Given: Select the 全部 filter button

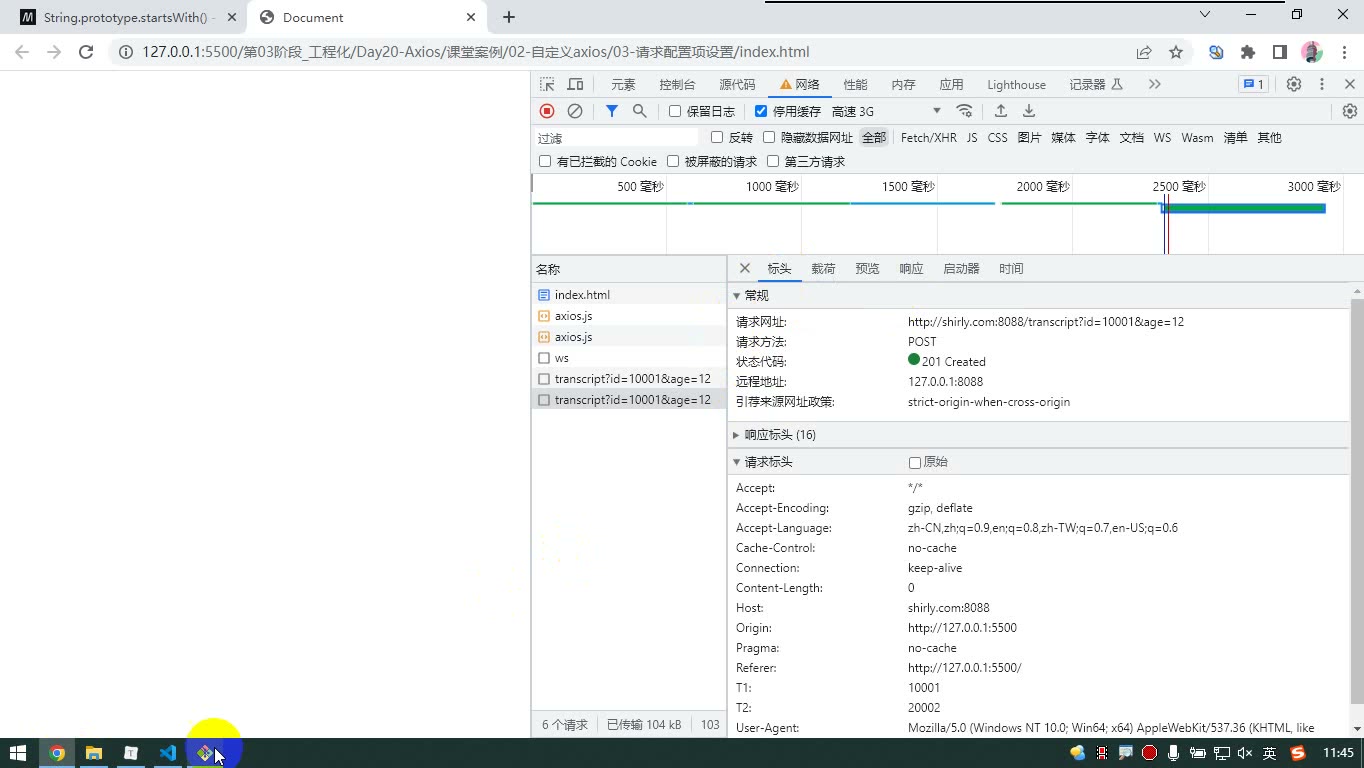Looking at the screenshot, I should pos(874,137).
